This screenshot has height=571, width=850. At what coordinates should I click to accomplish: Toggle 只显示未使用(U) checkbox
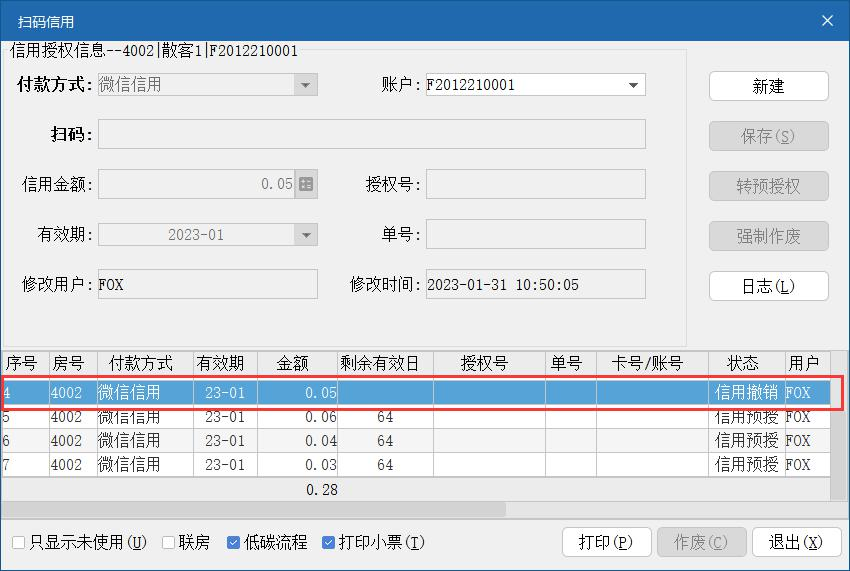click(x=18, y=542)
